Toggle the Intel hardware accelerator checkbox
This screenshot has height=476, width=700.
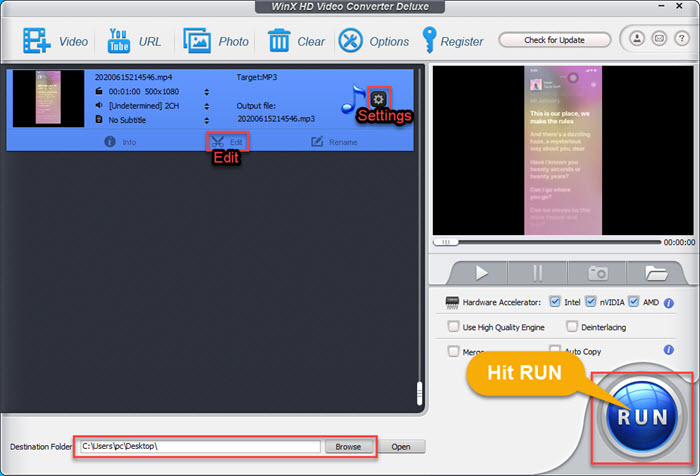[x=555, y=302]
